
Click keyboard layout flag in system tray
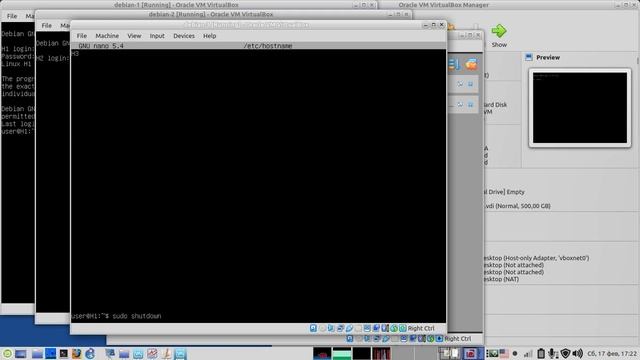[x=504, y=353]
